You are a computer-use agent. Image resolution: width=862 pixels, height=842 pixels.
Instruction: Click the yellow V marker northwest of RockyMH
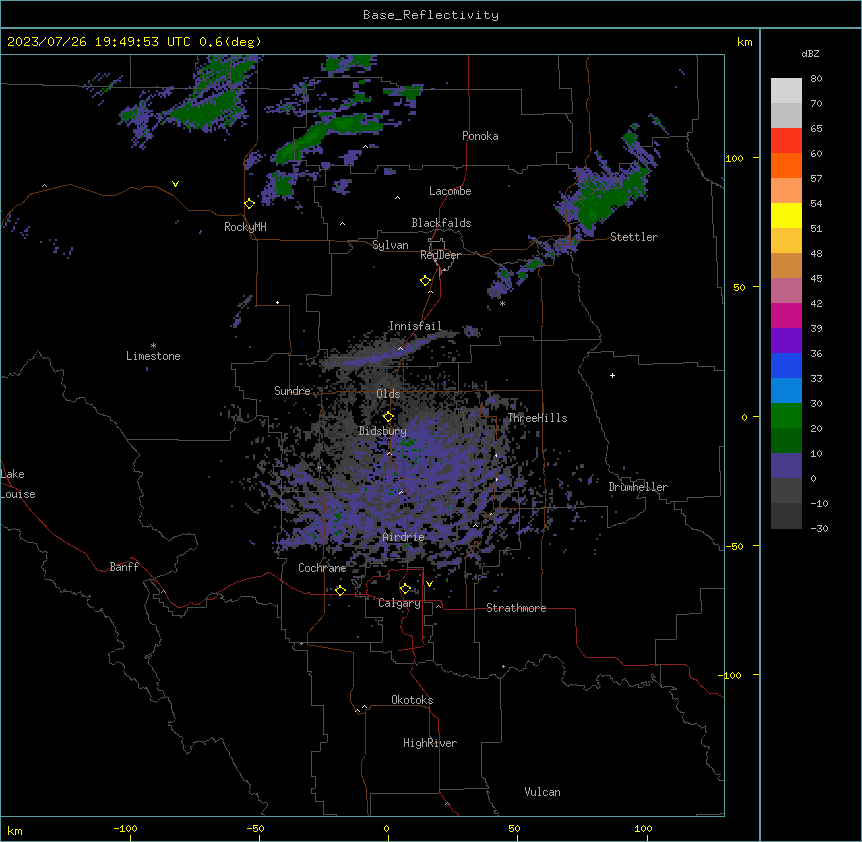pyautogui.click(x=175, y=184)
